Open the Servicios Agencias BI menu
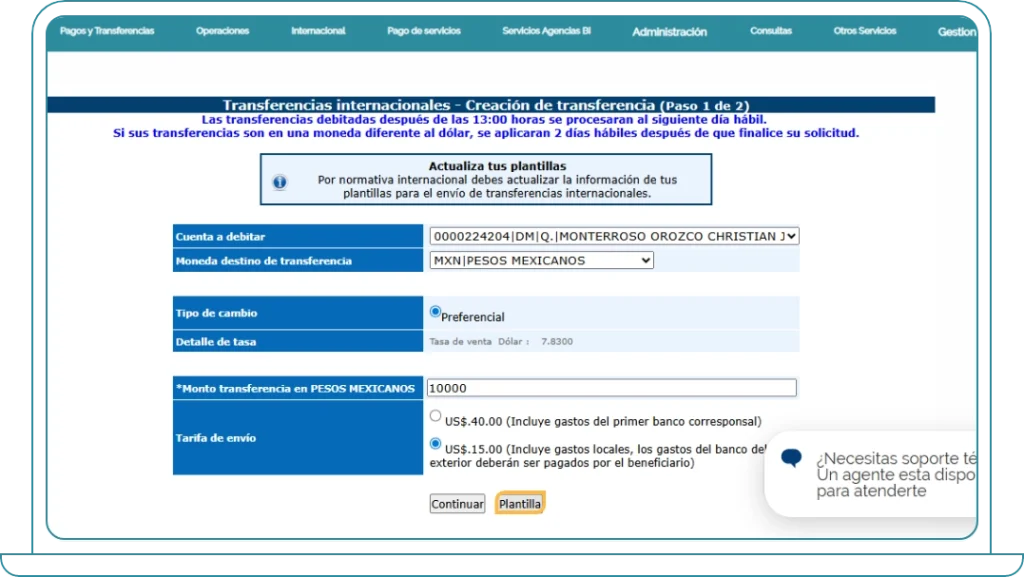This screenshot has width=1024, height=577. click(546, 31)
